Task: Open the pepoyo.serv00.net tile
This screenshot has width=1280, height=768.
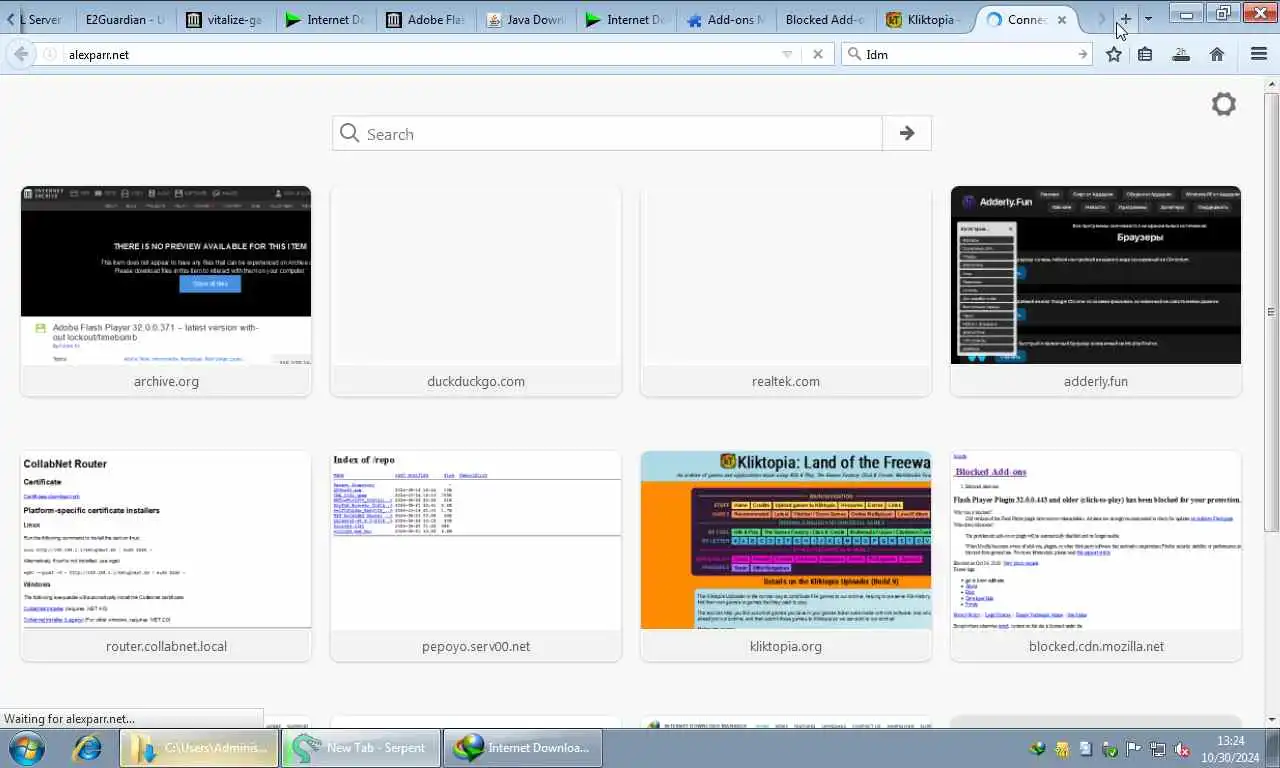Action: 476,556
